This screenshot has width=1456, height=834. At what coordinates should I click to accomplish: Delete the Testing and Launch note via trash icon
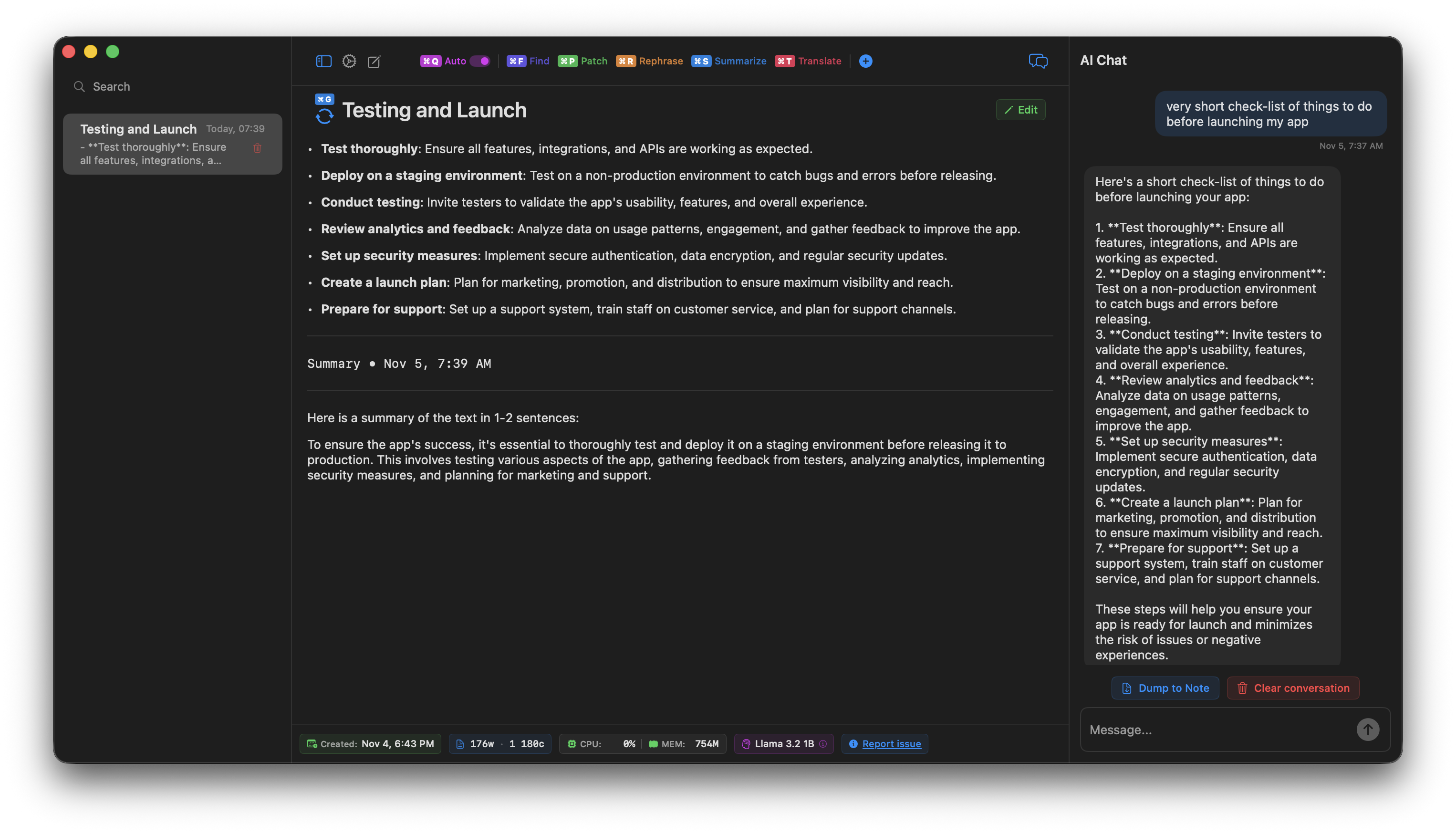pos(258,148)
